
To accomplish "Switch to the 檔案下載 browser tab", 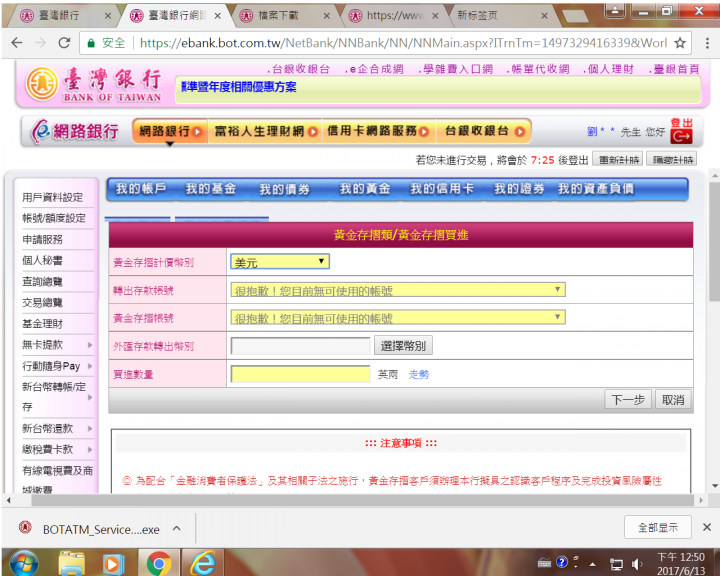I will pos(285,16).
